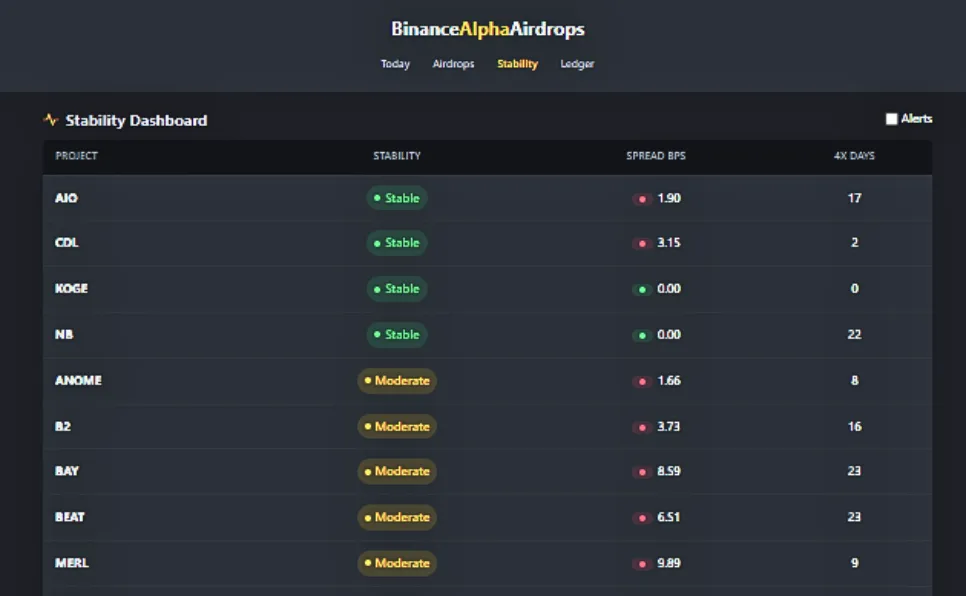Click the red spread indicator for BAY
966x596 pixels.
pos(642,472)
